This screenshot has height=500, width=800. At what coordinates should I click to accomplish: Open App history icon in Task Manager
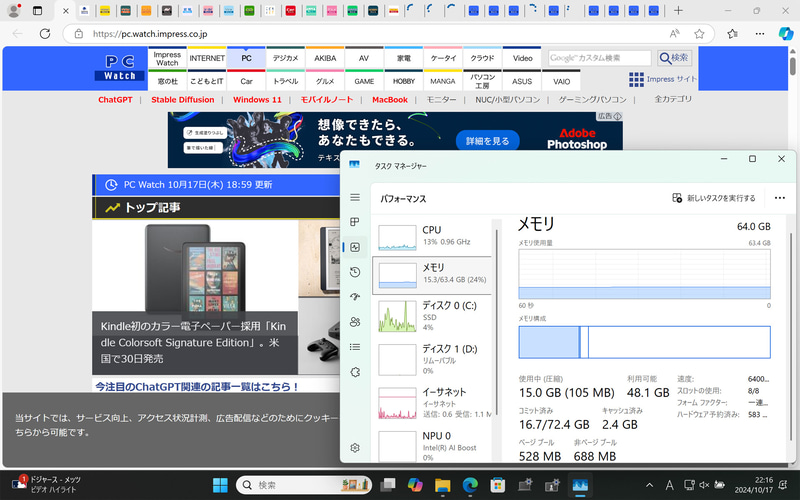point(355,272)
